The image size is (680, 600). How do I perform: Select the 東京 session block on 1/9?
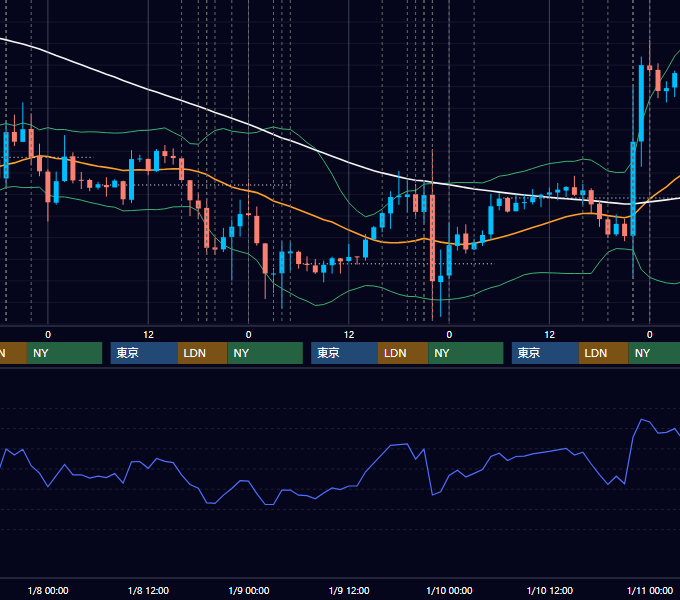(344, 353)
